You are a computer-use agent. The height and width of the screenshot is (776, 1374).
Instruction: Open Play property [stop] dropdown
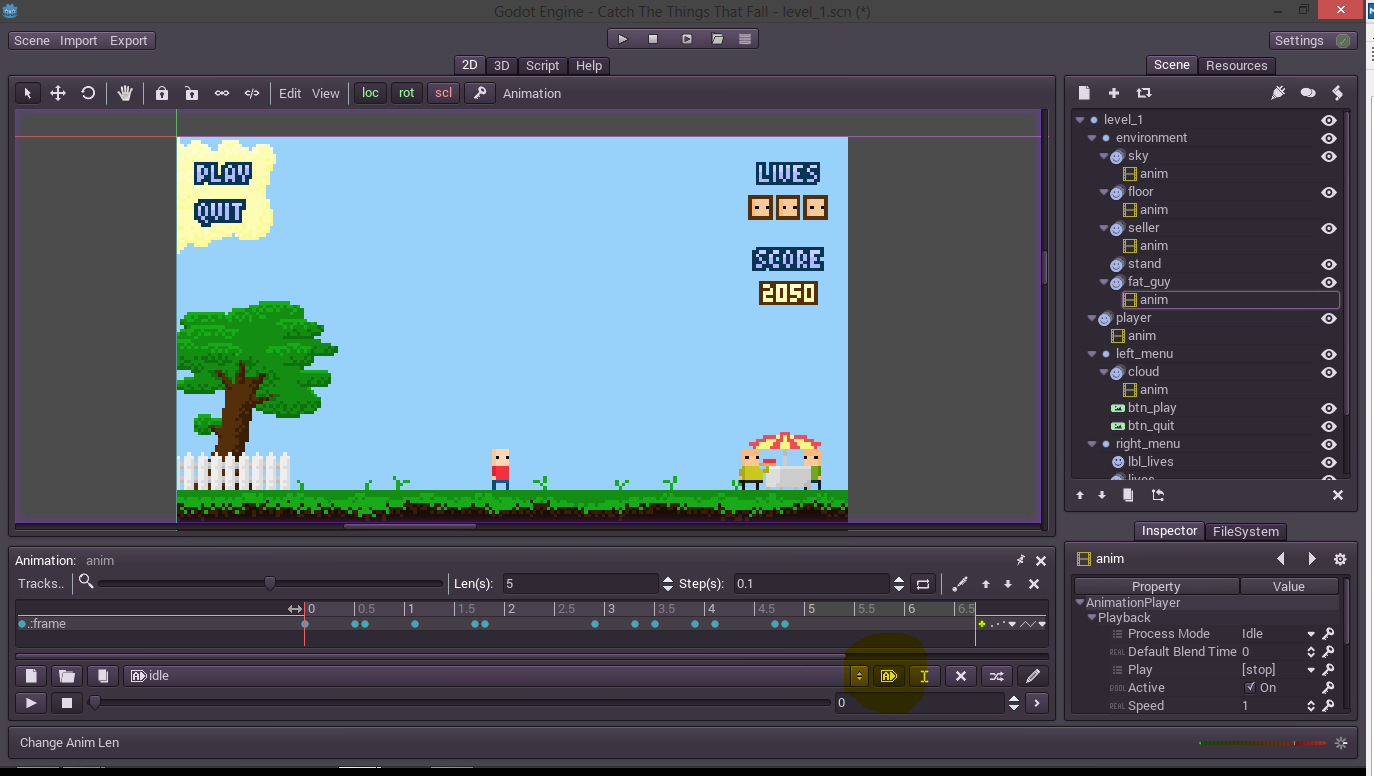[1311, 670]
